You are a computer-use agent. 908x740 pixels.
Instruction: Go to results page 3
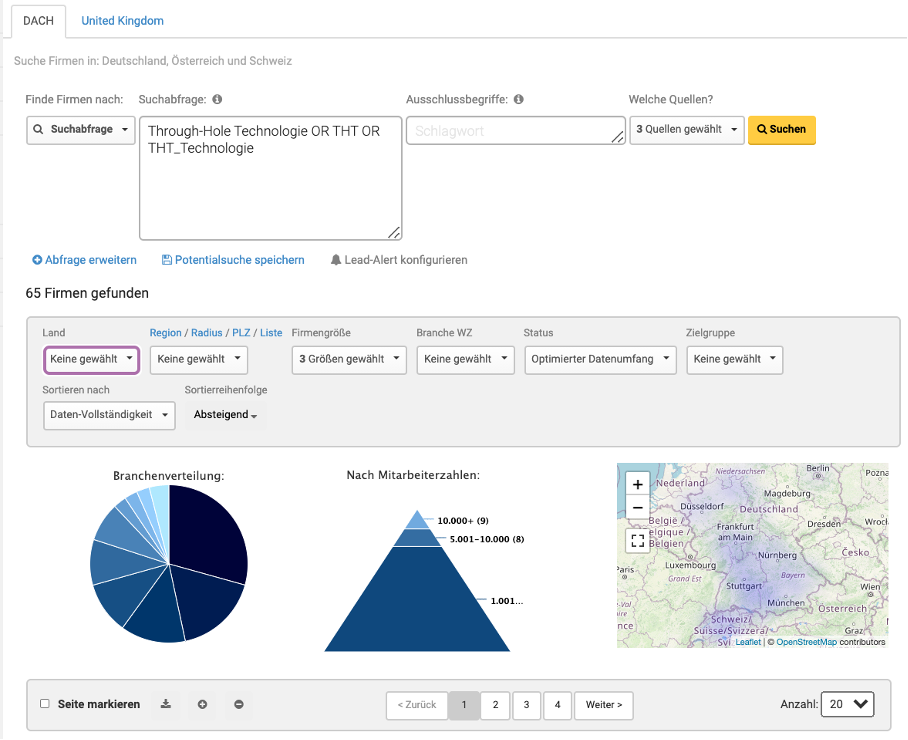pyautogui.click(x=526, y=705)
